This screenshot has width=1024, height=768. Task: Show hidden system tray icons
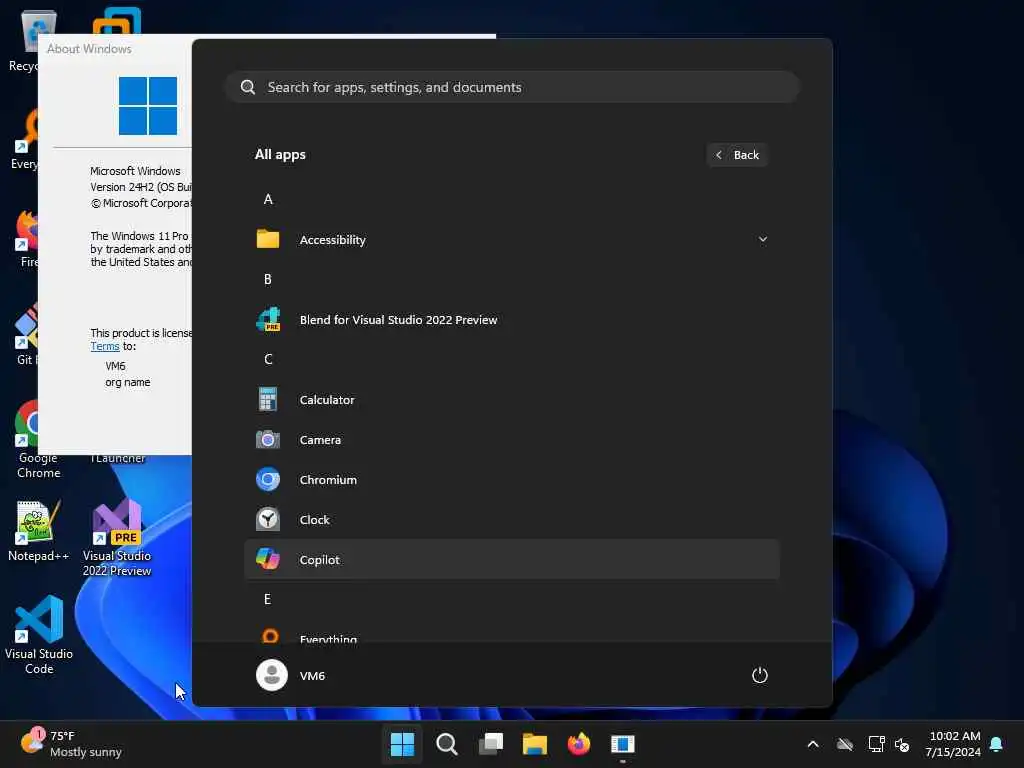[x=813, y=744]
